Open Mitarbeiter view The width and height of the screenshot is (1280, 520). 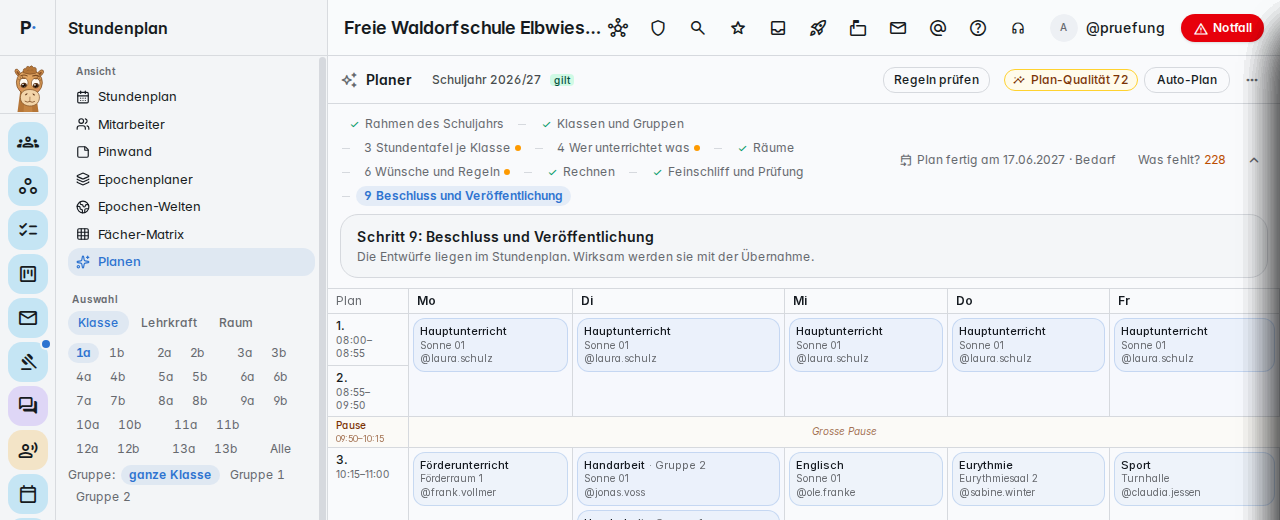[191, 124]
